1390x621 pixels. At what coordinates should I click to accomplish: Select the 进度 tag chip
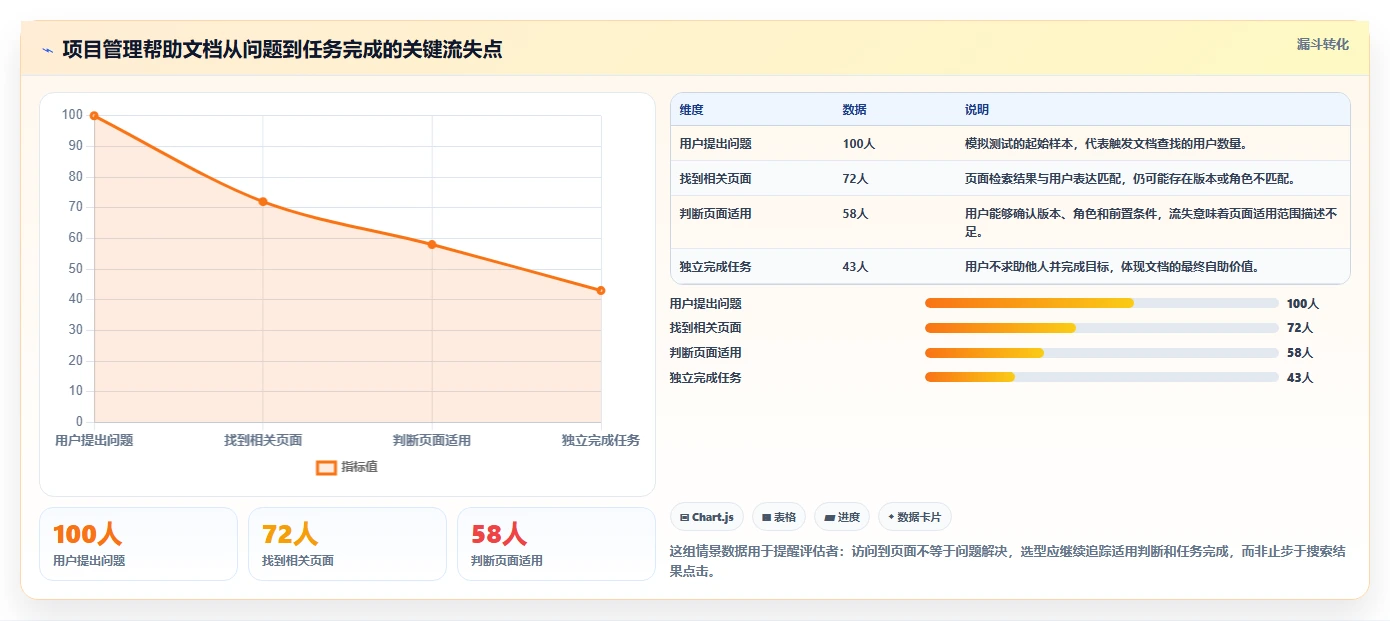coord(842,517)
